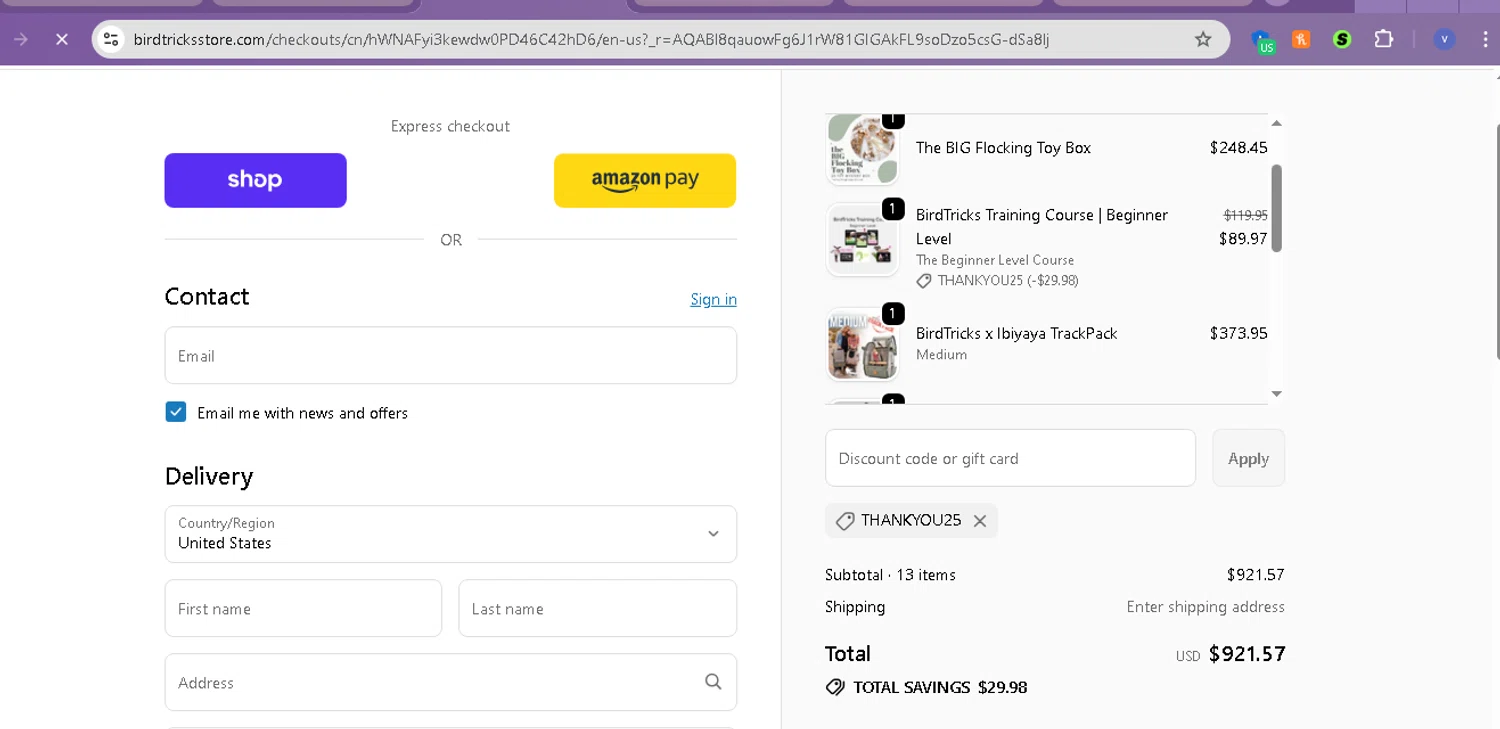Screen dimensions: 1500x729
Task: Pay with Amazon Pay button
Action: (645, 180)
